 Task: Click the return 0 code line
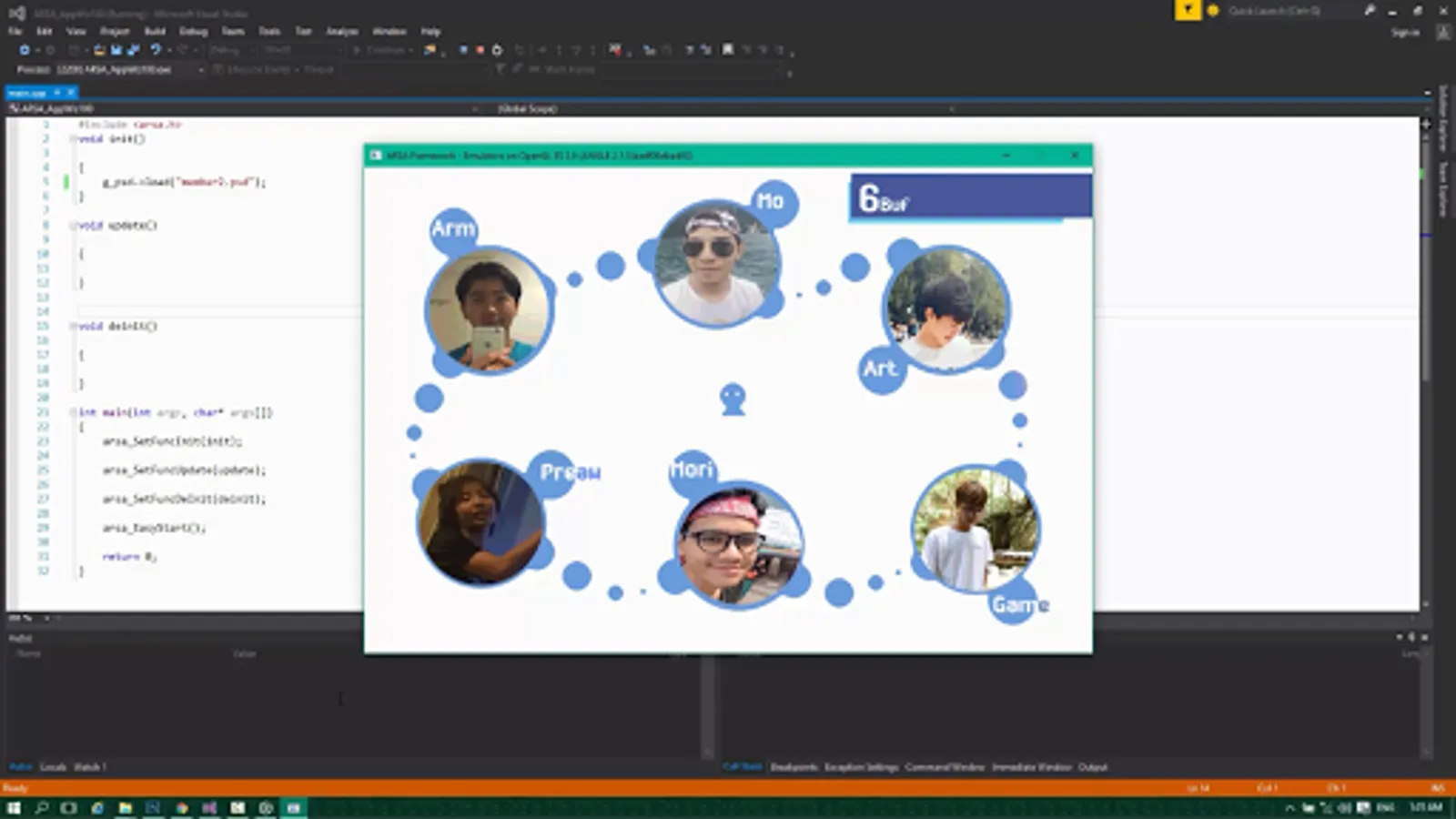(129, 556)
